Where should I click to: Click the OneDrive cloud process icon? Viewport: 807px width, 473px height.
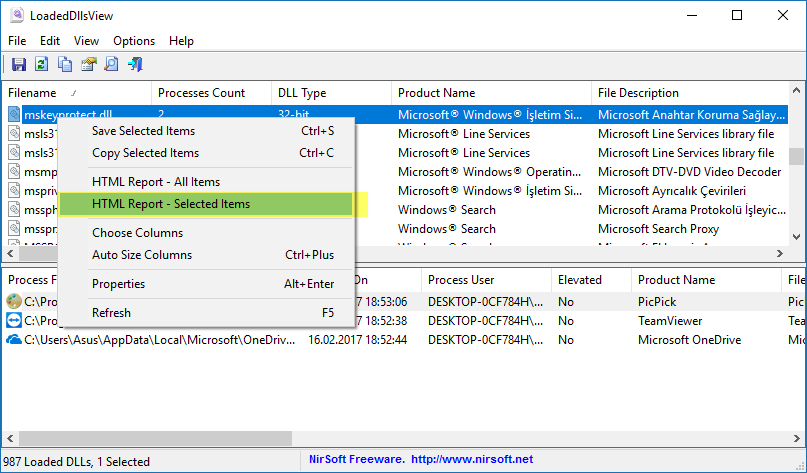pos(14,340)
